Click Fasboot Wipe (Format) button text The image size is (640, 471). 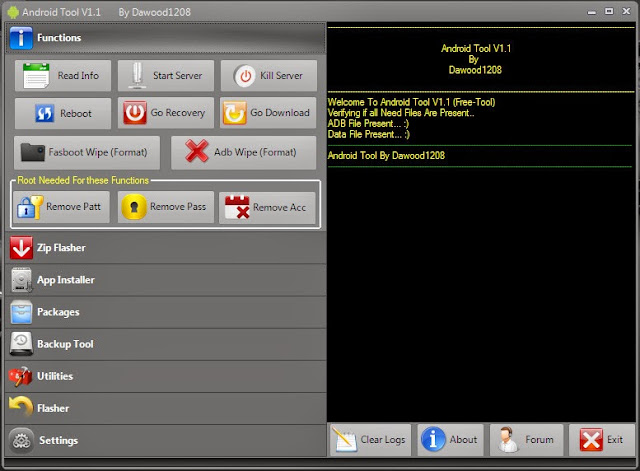[x=98, y=152]
